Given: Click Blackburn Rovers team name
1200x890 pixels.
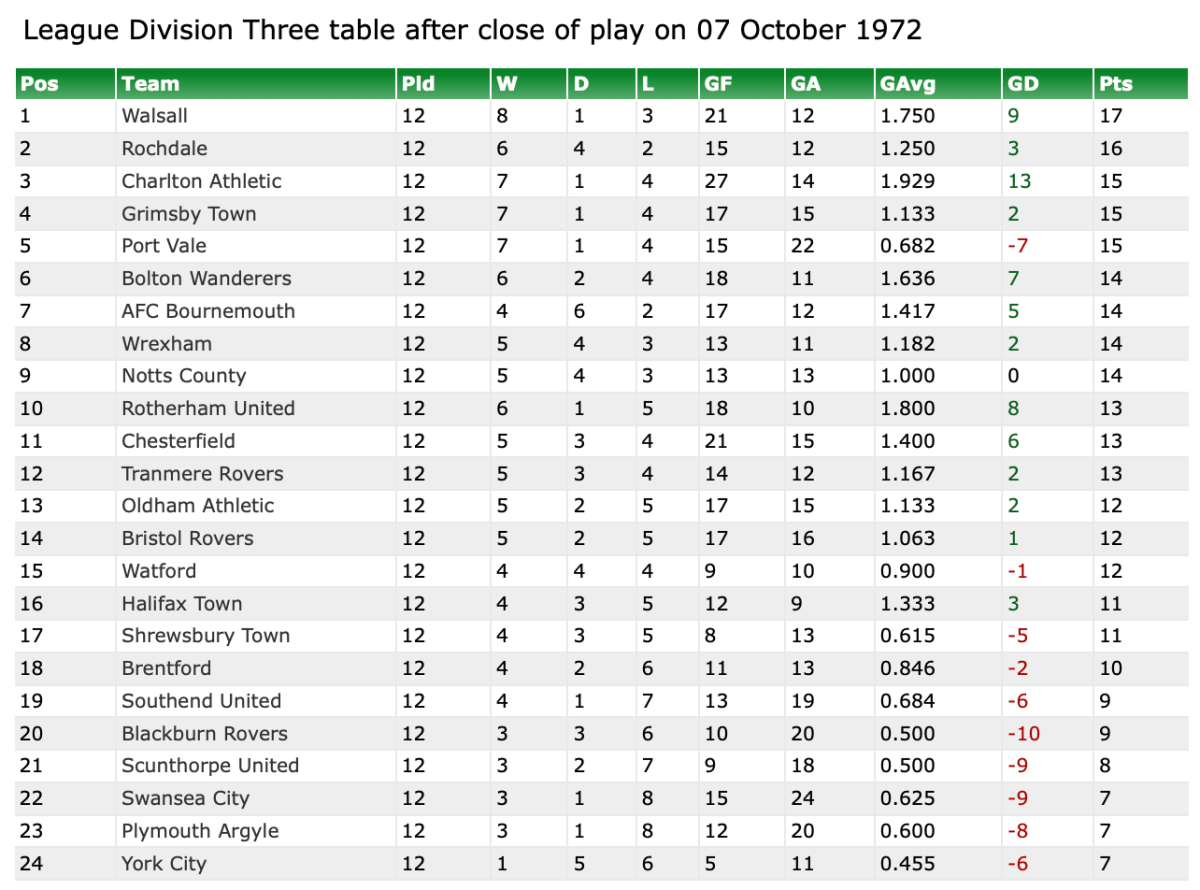Looking at the screenshot, I should [x=204, y=733].
